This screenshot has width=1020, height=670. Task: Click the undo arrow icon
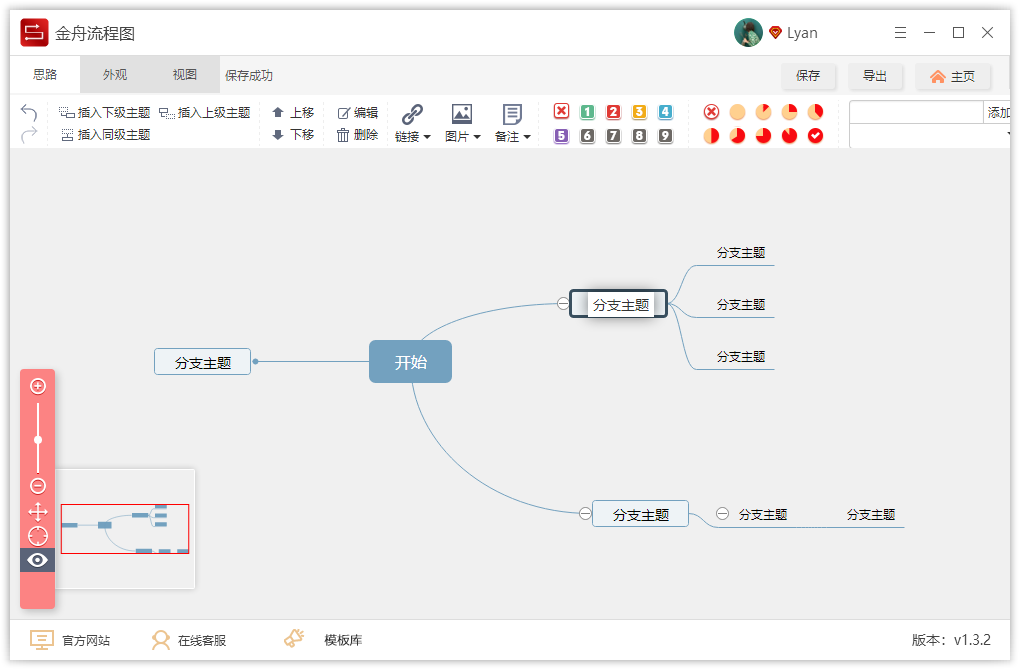[x=28, y=113]
